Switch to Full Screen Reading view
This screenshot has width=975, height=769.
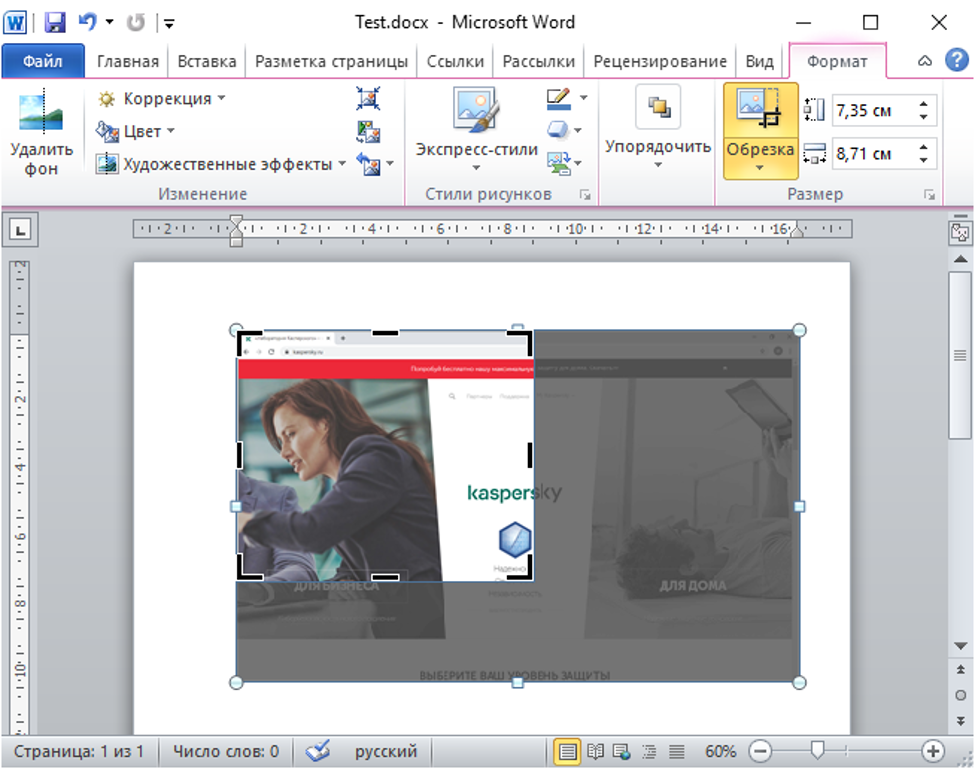pos(595,751)
